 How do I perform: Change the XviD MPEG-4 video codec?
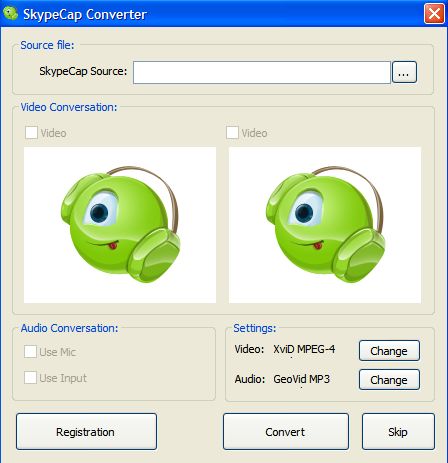click(x=389, y=351)
